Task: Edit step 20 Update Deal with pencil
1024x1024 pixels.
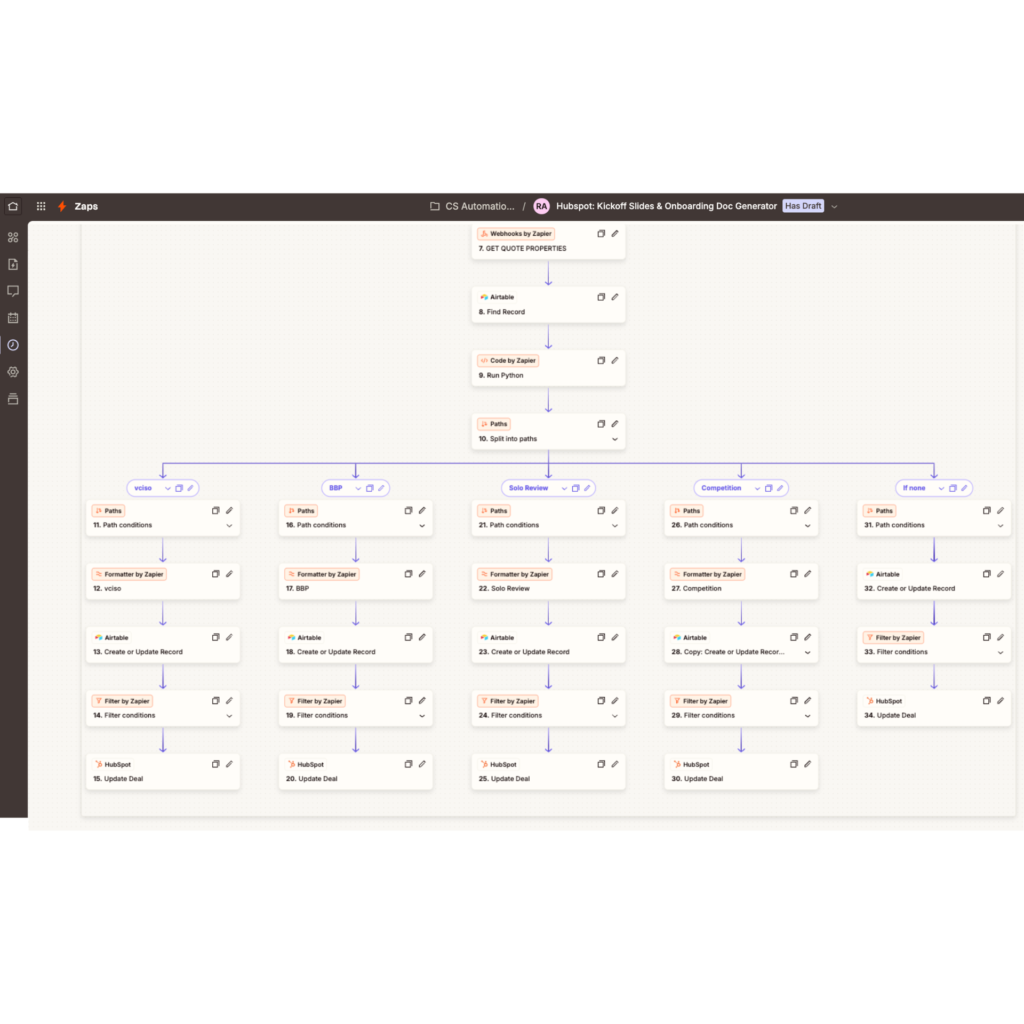Action: [x=422, y=763]
